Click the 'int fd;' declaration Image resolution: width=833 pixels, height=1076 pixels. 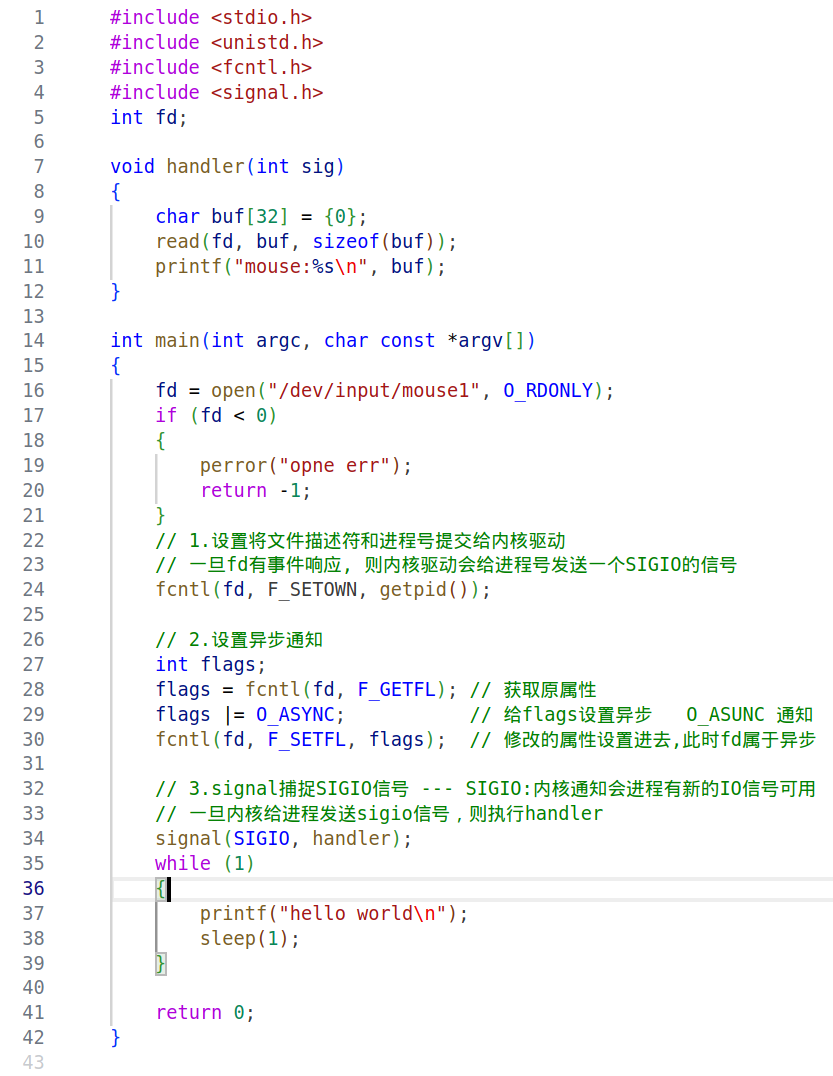(149, 117)
